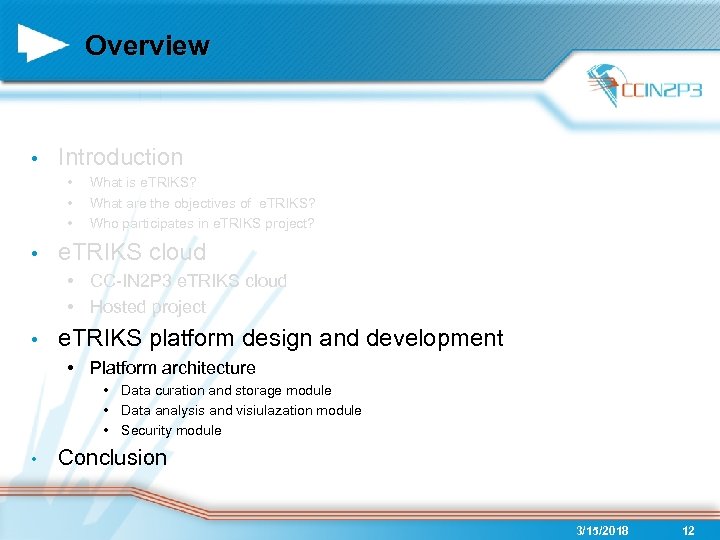Click 'eTRIKS platform design and development' heading
Screen dimensions: 720x540
tap(281, 338)
